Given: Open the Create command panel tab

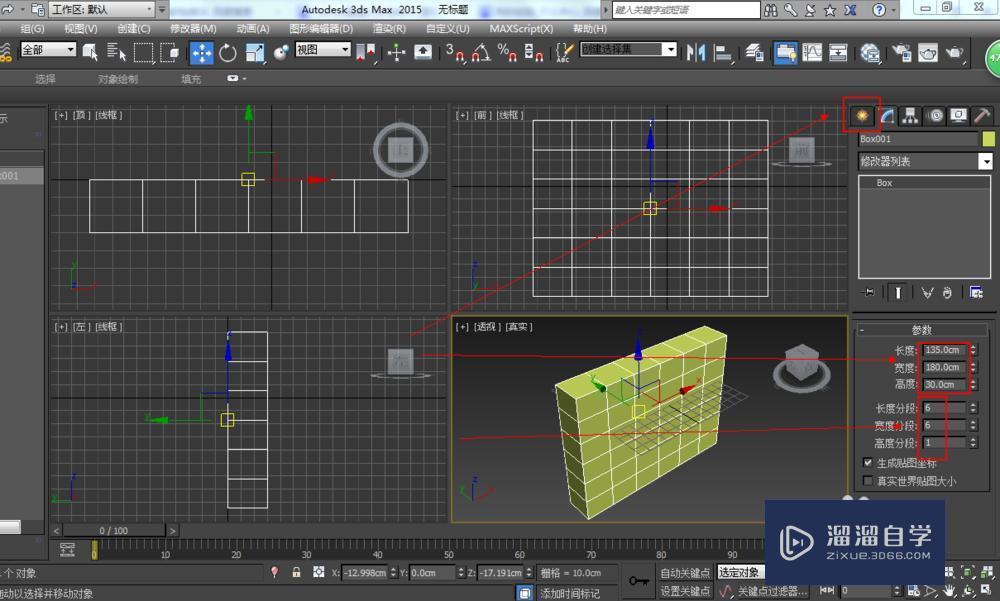Looking at the screenshot, I should [x=862, y=115].
